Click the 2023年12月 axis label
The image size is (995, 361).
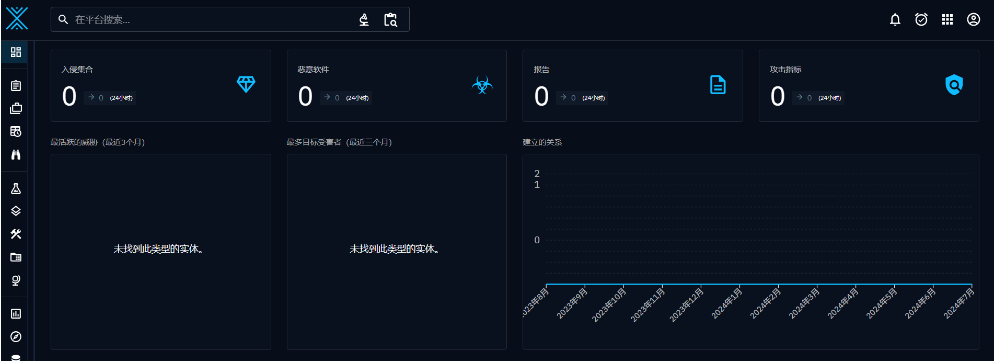point(687,304)
